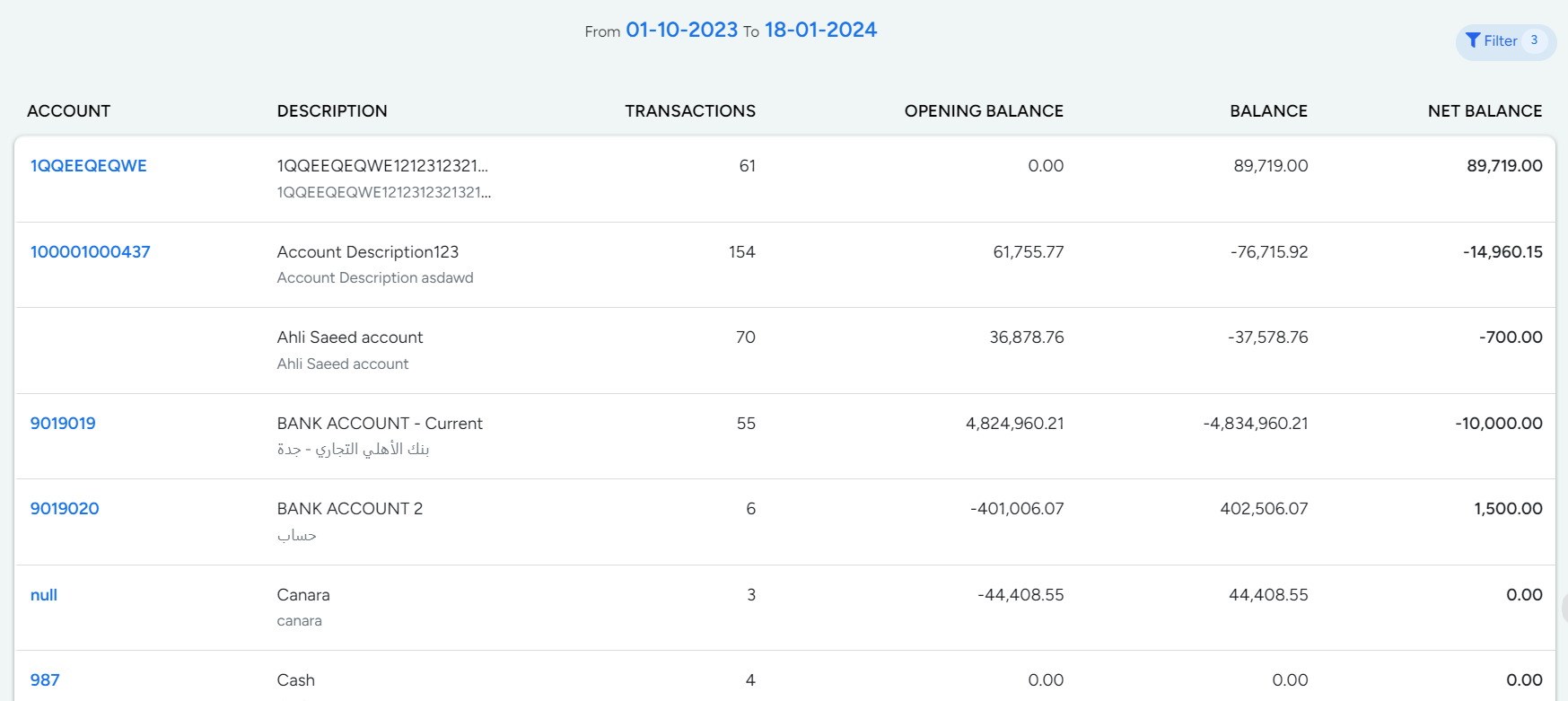This screenshot has height=701, width=1568.
Task: Select description Account Description123
Action: (x=368, y=252)
